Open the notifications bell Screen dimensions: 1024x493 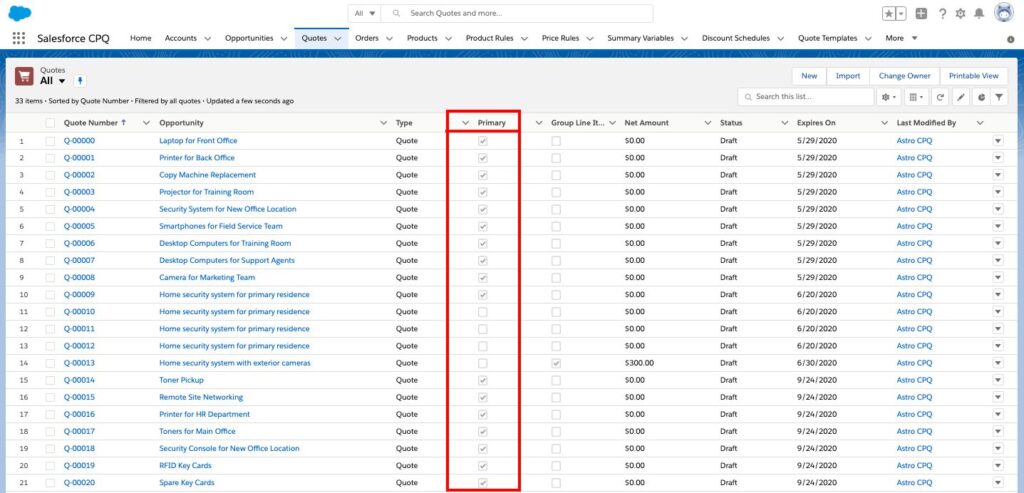[x=979, y=13]
